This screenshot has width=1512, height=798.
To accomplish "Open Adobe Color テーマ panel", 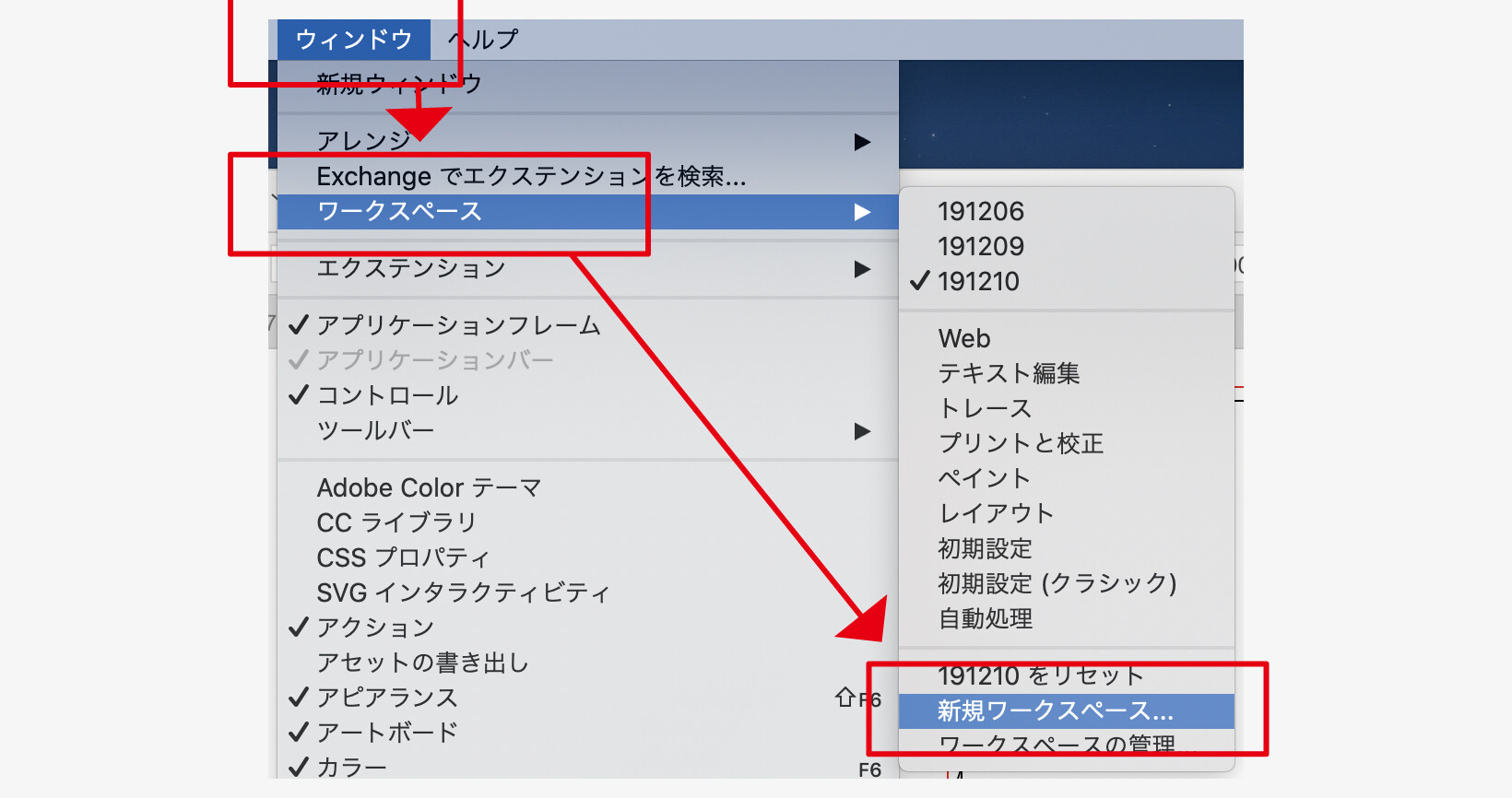I will [429, 488].
